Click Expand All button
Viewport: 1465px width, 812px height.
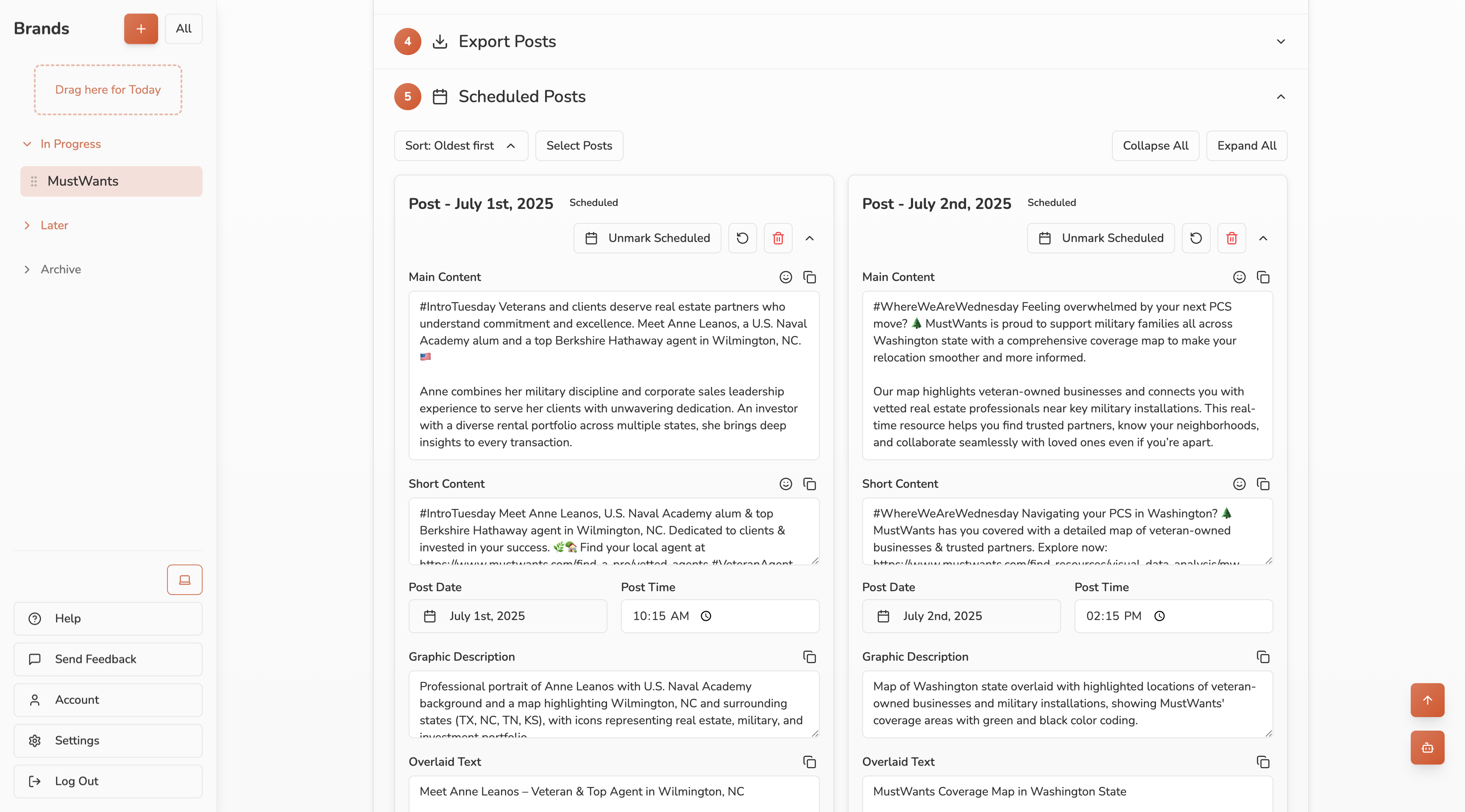1247,145
